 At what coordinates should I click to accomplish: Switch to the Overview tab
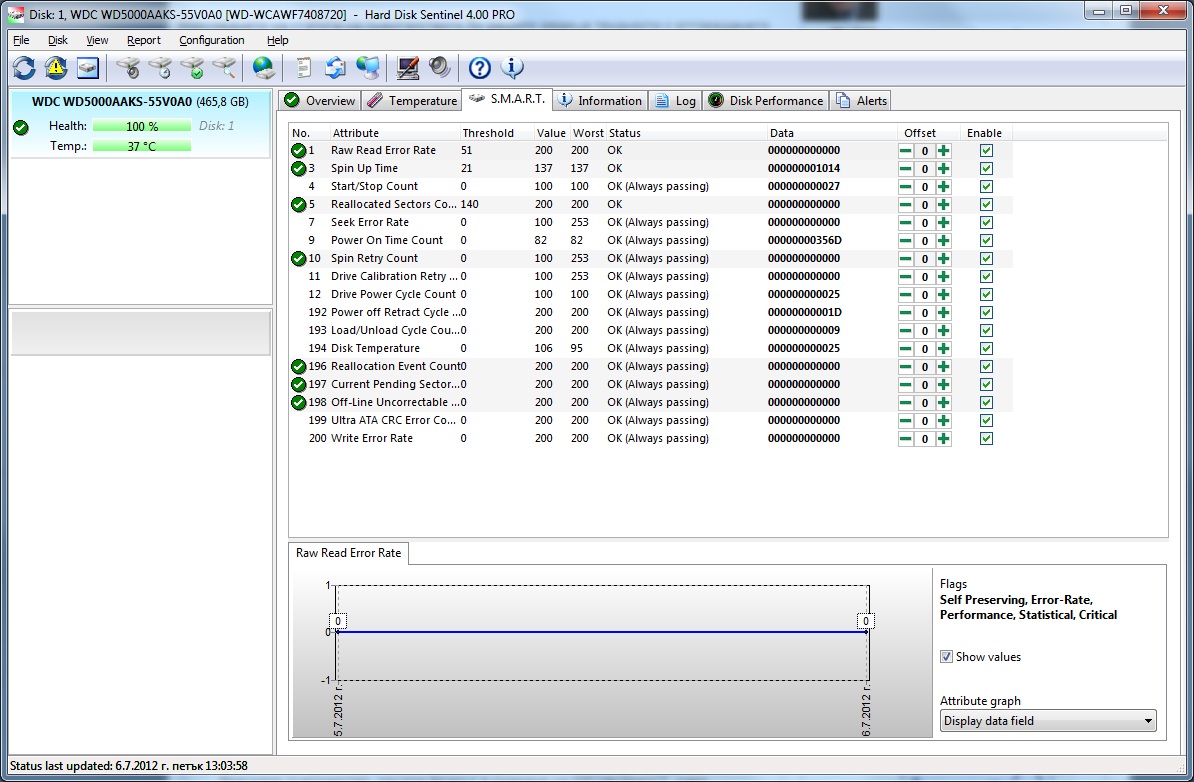tap(319, 101)
